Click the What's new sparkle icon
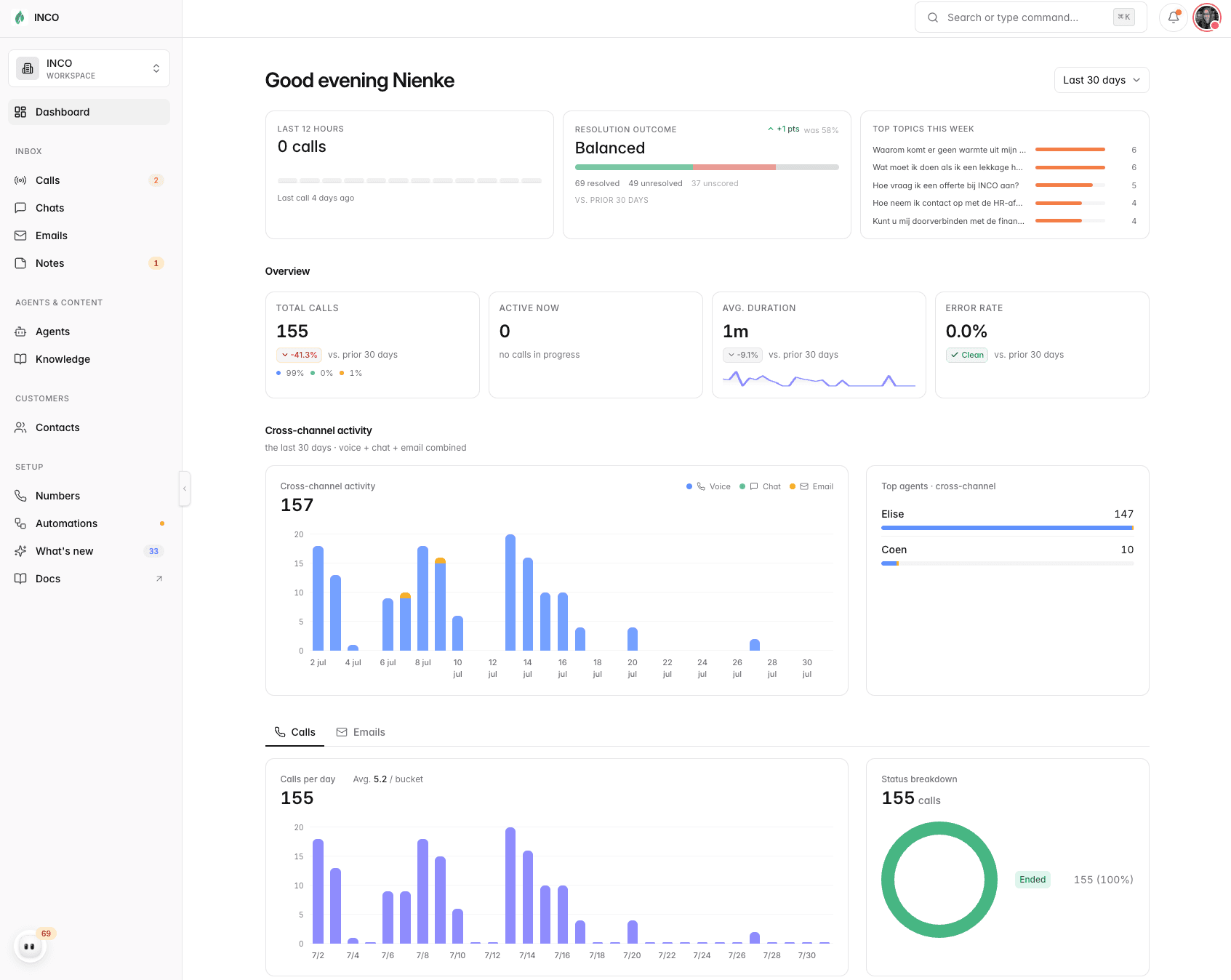The height and width of the screenshot is (980, 1231). 20,551
